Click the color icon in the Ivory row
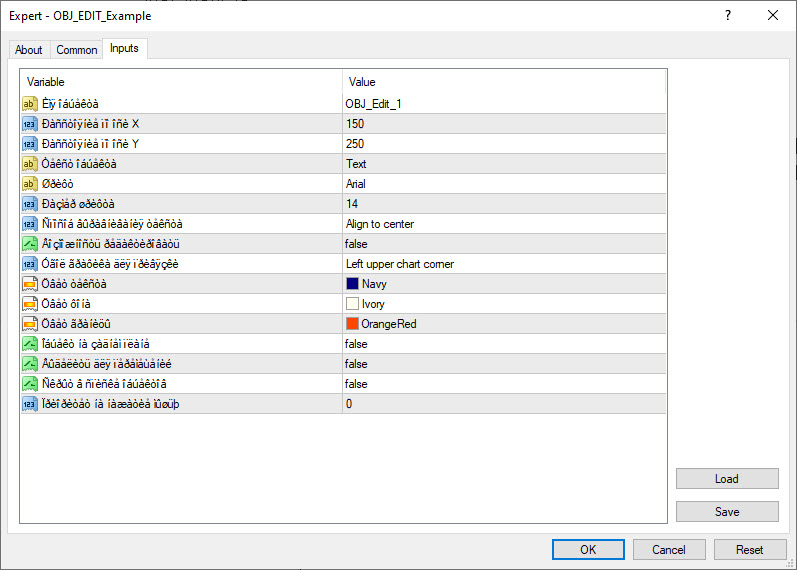 point(30,304)
